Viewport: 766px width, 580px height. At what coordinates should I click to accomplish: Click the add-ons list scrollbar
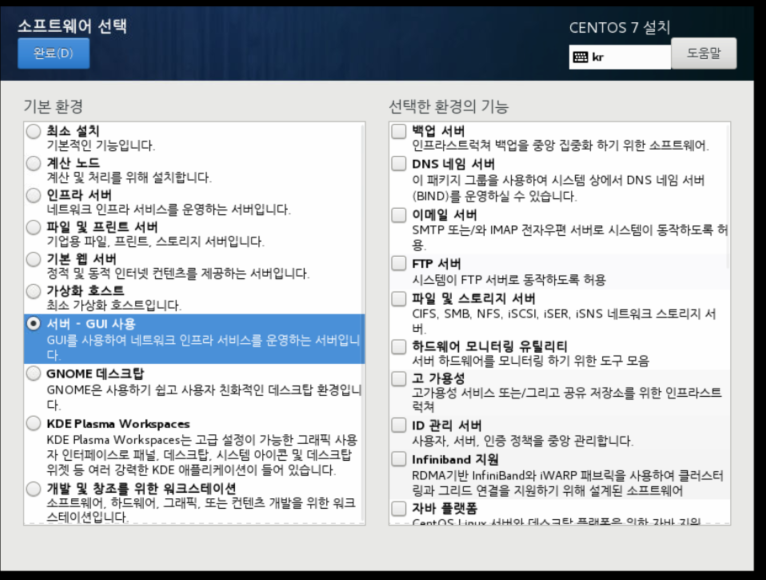coord(728,195)
